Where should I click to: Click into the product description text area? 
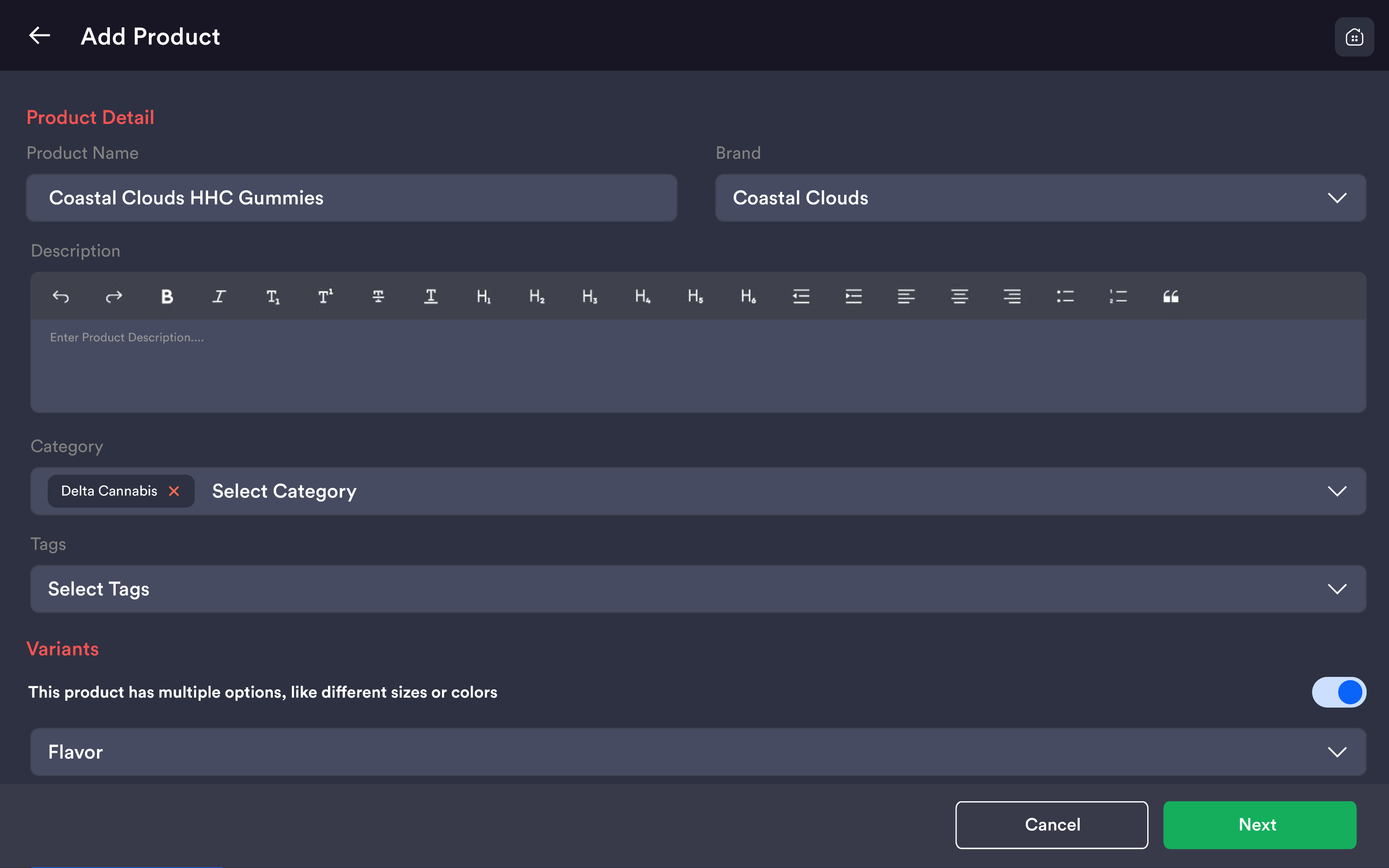coord(698,366)
